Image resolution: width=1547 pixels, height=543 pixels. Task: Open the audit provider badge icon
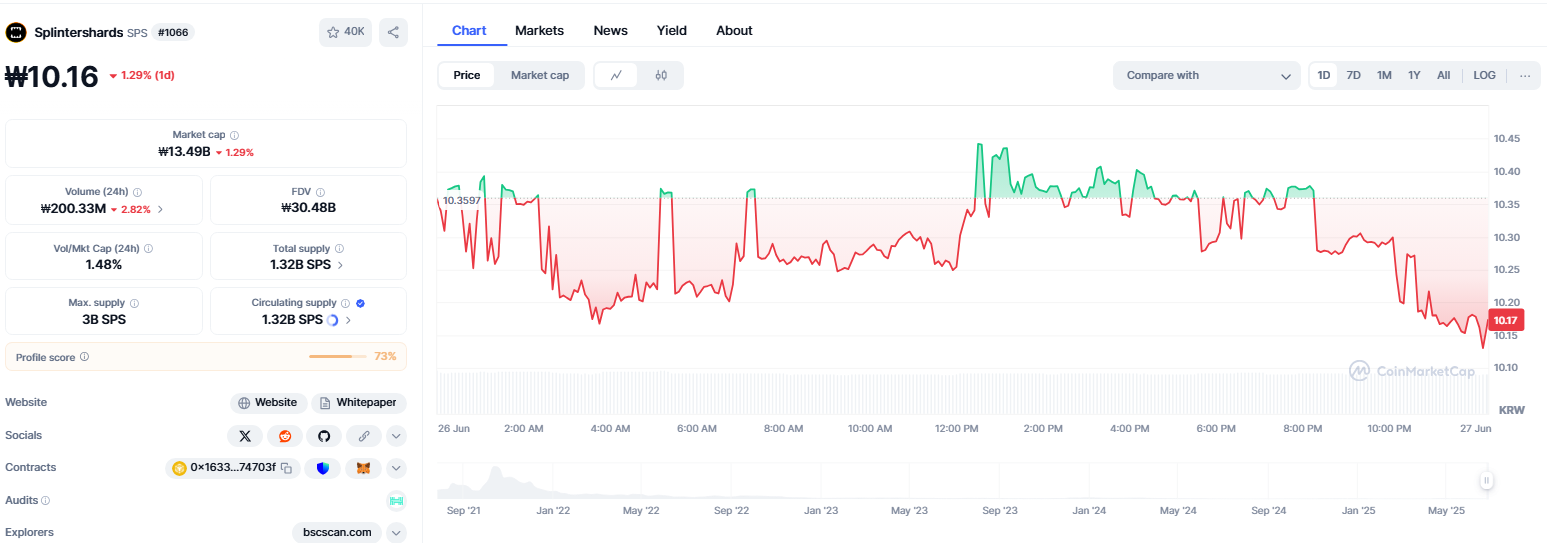pos(396,500)
